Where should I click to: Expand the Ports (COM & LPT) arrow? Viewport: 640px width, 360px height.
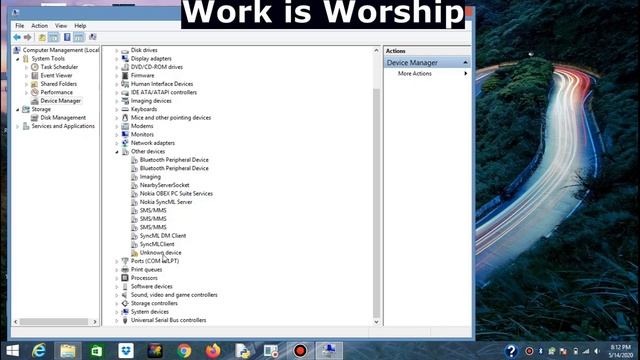116,261
